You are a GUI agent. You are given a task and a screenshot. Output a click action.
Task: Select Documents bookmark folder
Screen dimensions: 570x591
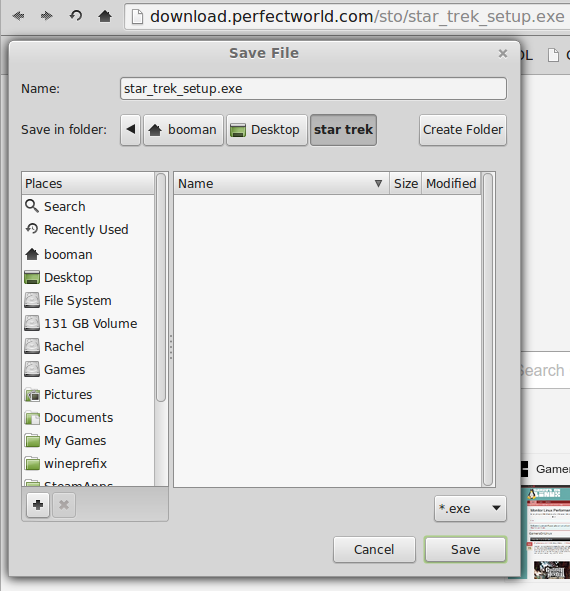coord(88,418)
